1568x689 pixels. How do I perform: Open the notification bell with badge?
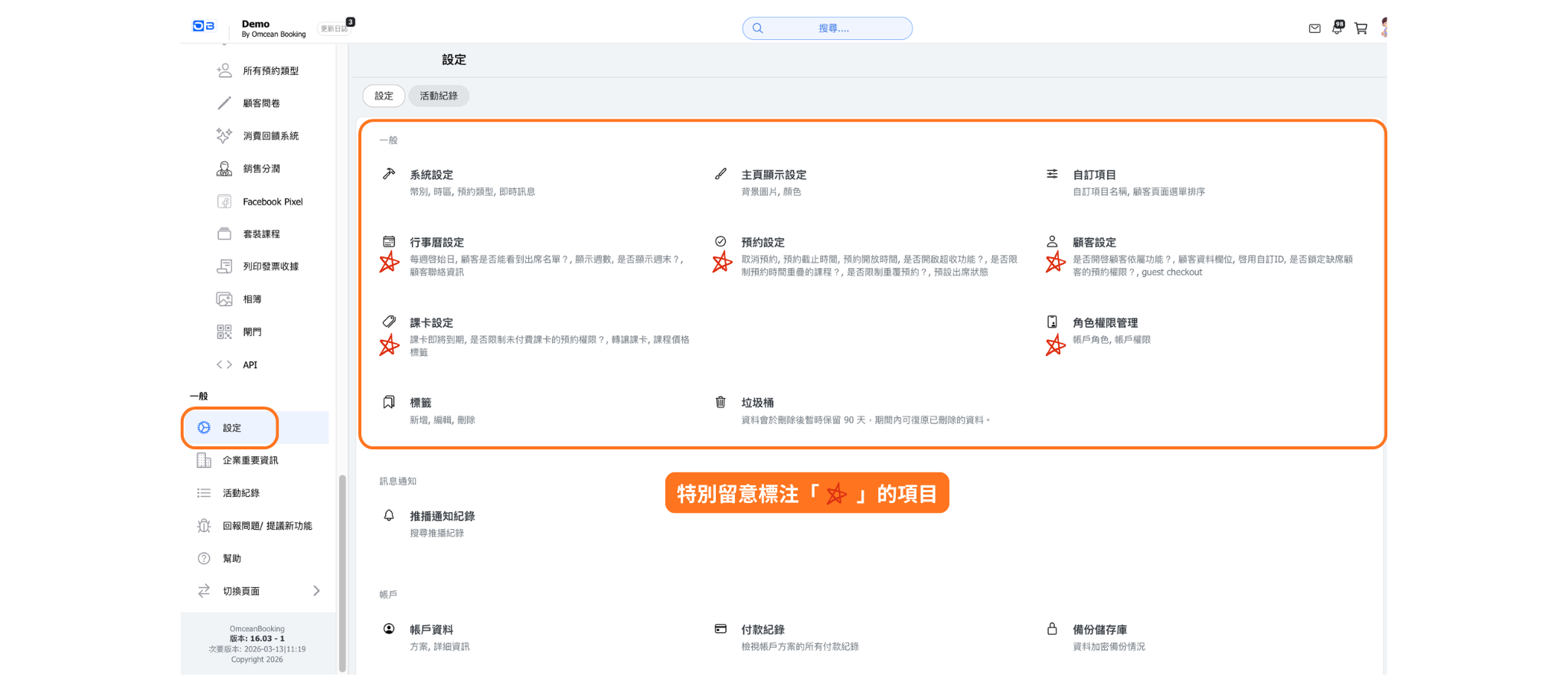(1337, 28)
